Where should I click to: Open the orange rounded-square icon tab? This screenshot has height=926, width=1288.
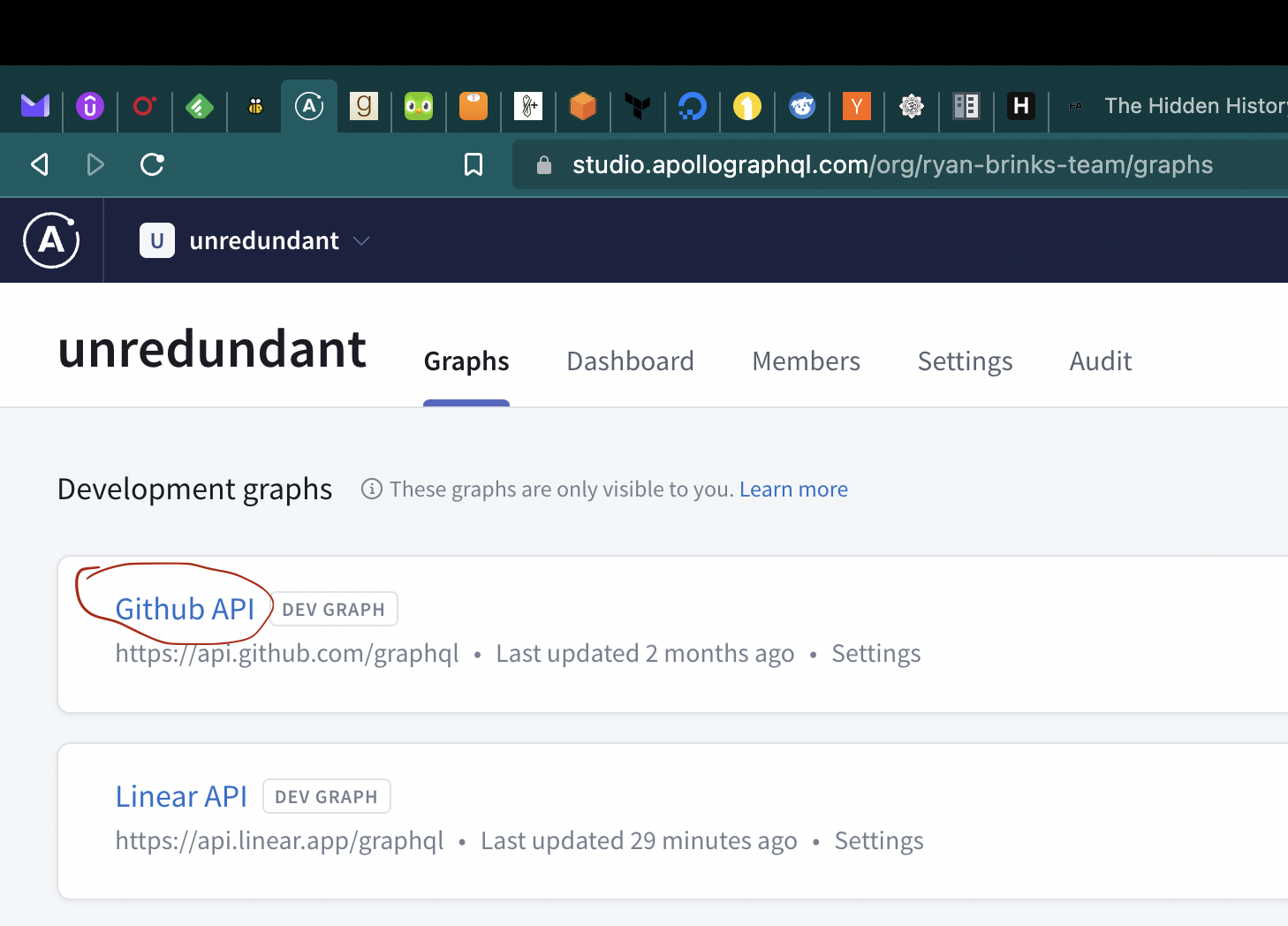474,106
